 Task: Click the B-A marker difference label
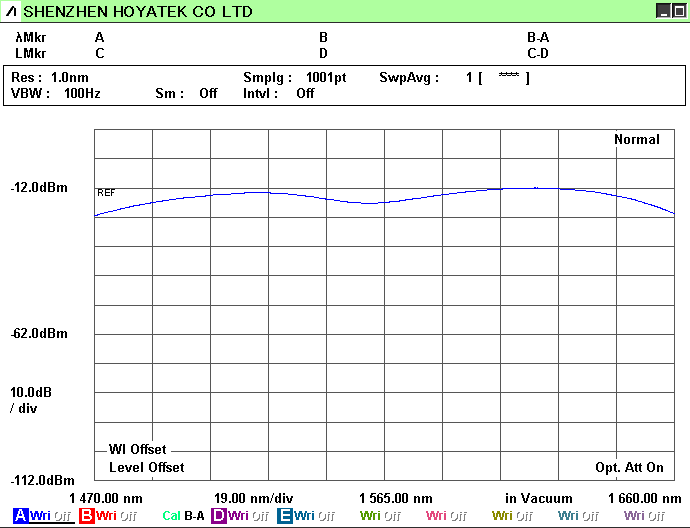(538, 37)
